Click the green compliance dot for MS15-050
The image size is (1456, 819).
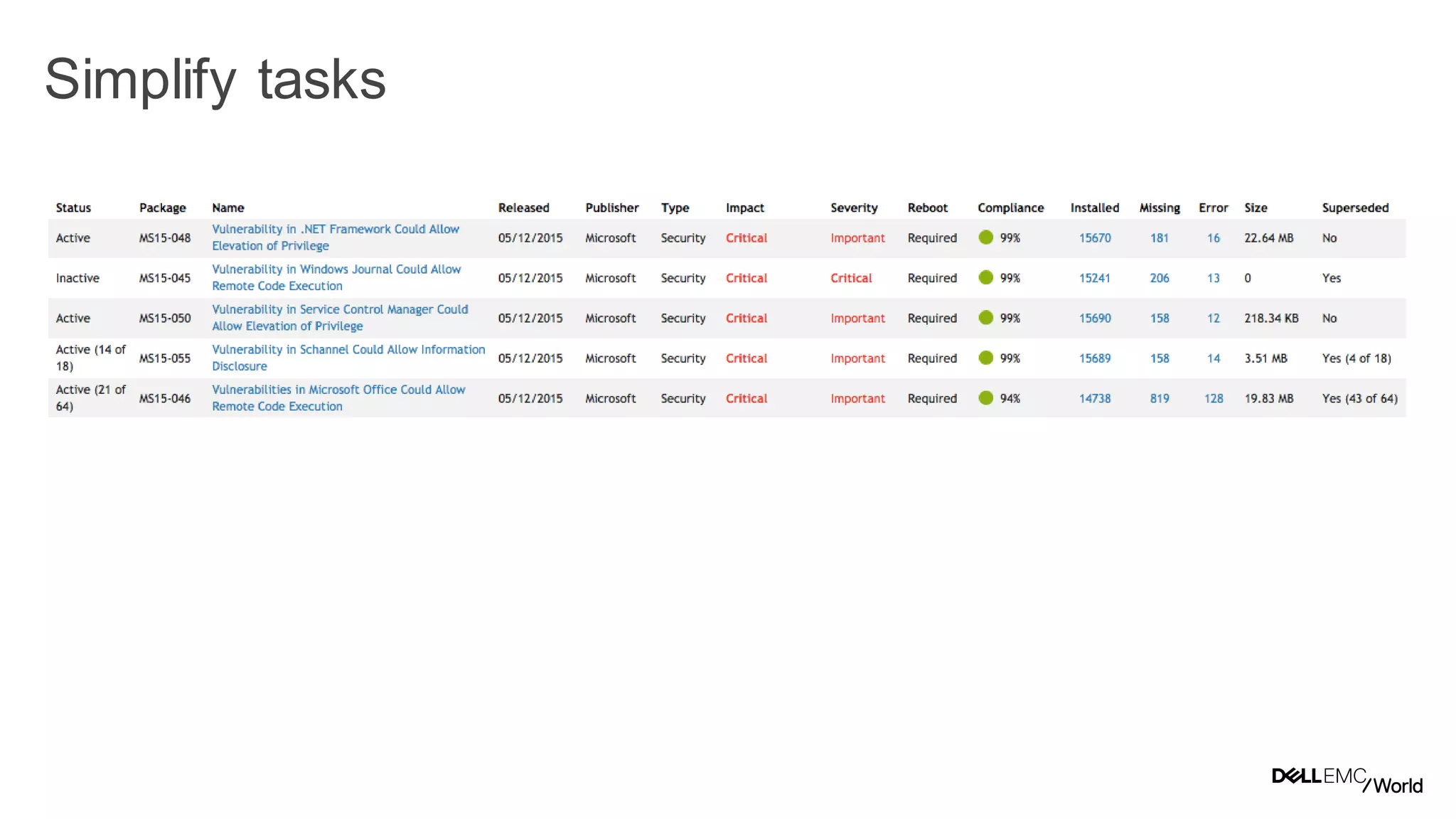pos(985,318)
